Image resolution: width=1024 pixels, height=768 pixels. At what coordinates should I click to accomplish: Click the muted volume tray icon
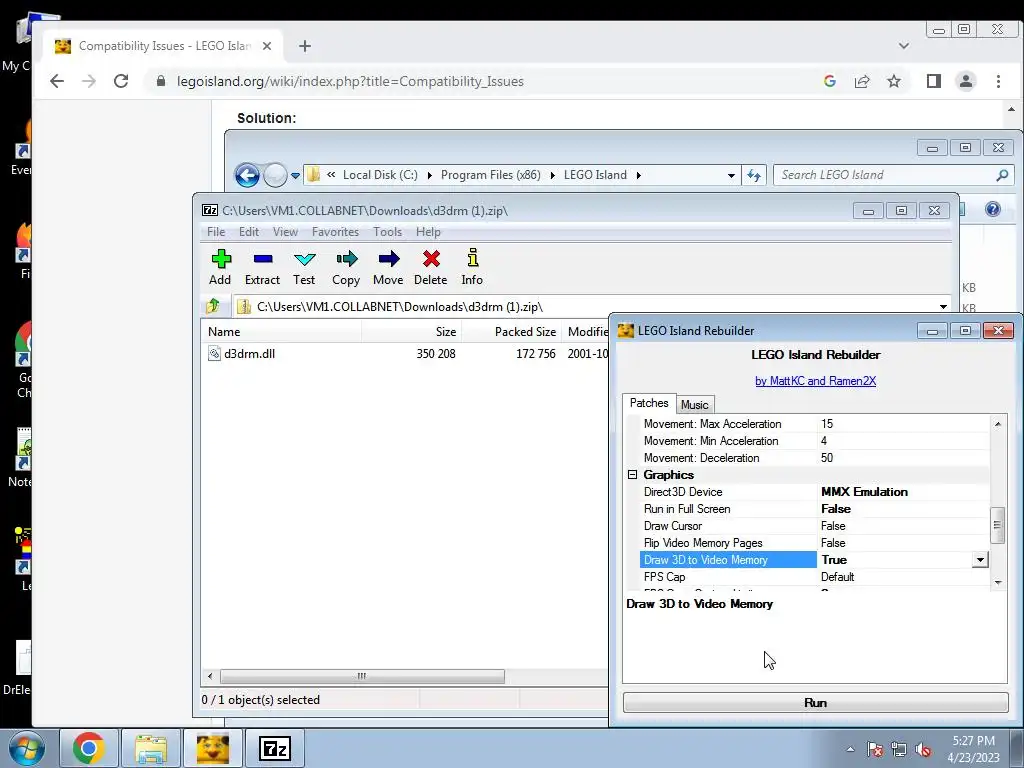point(923,749)
